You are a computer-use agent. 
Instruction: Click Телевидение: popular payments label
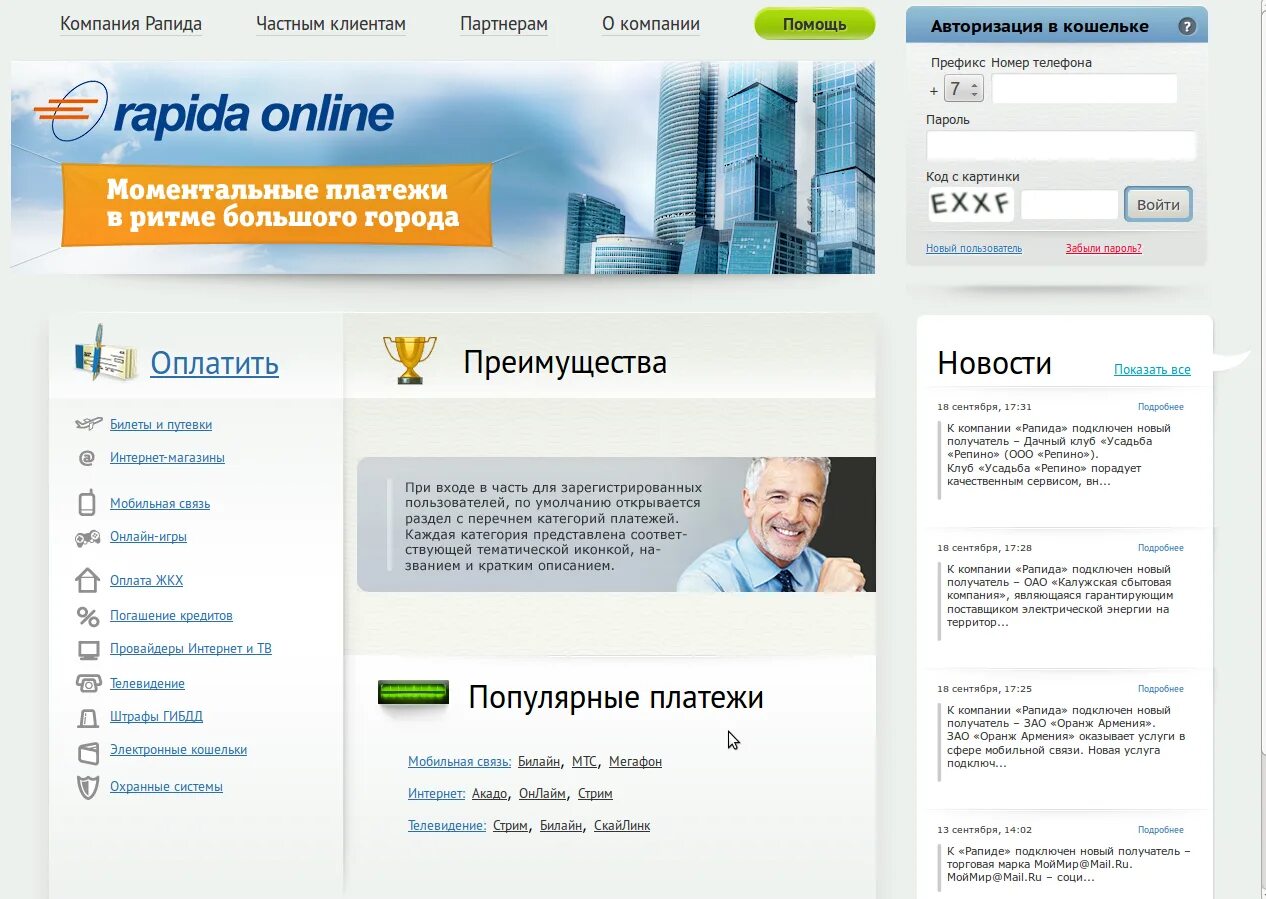(x=447, y=826)
